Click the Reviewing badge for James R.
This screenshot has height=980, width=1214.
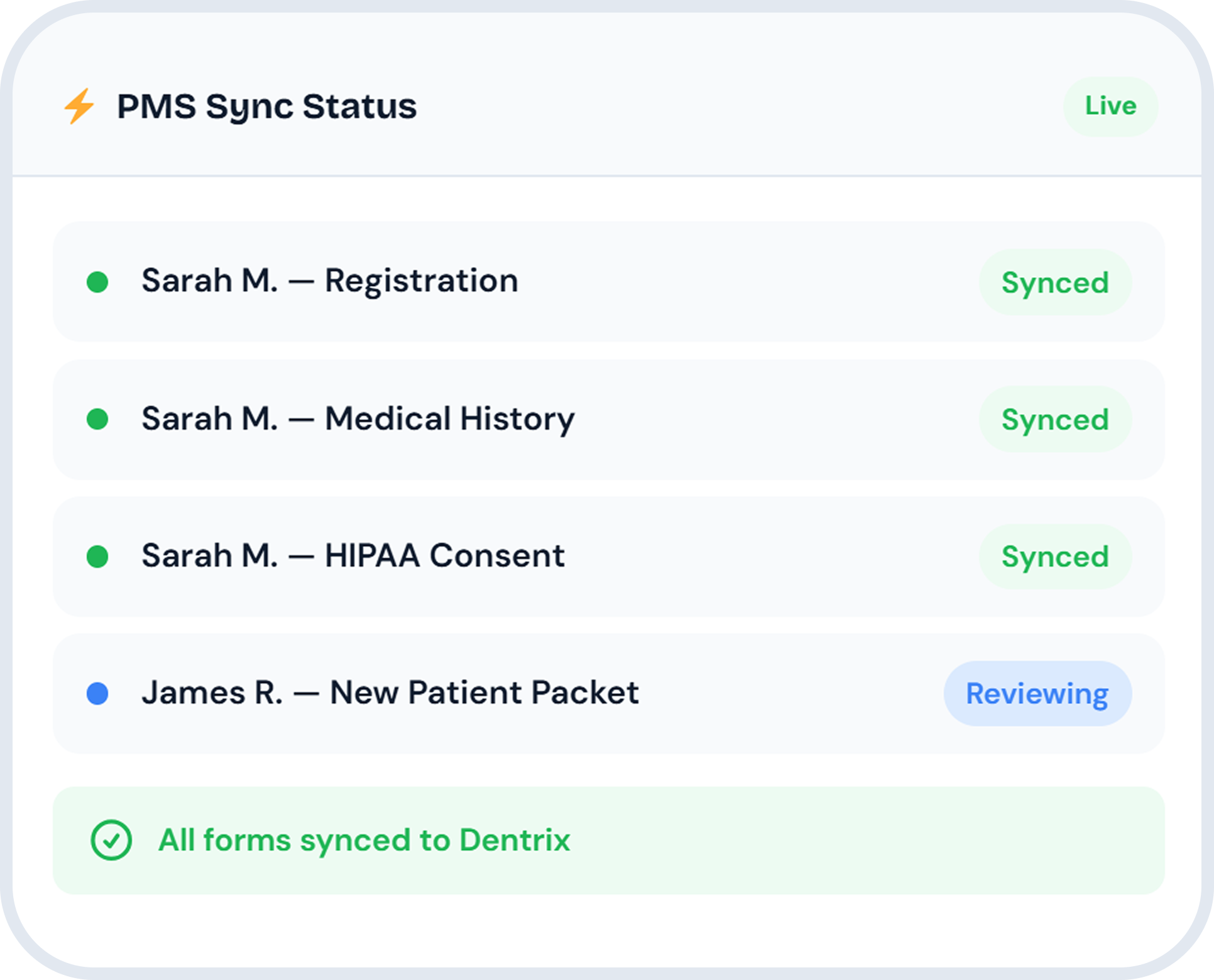click(1037, 694)
